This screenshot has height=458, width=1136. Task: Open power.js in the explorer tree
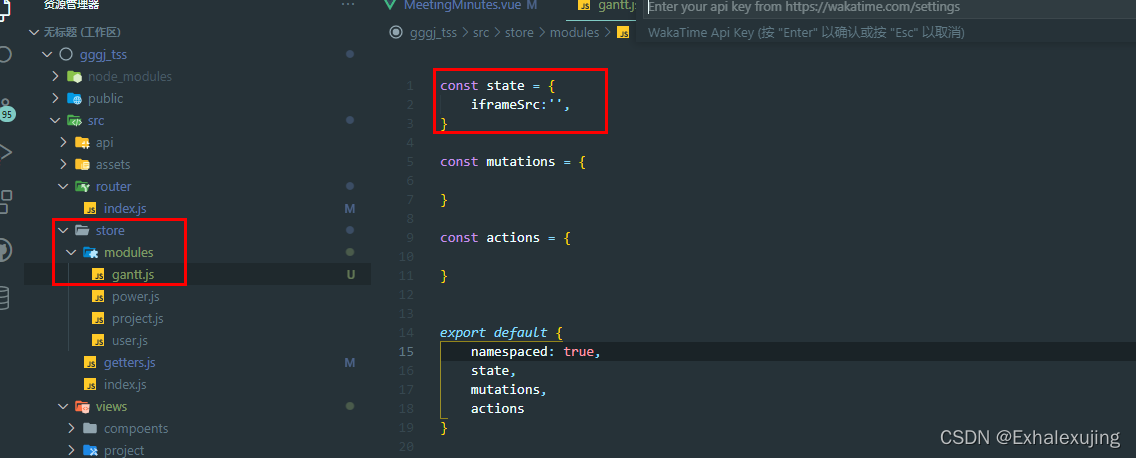pyautogui.click(x=135, y=296)
